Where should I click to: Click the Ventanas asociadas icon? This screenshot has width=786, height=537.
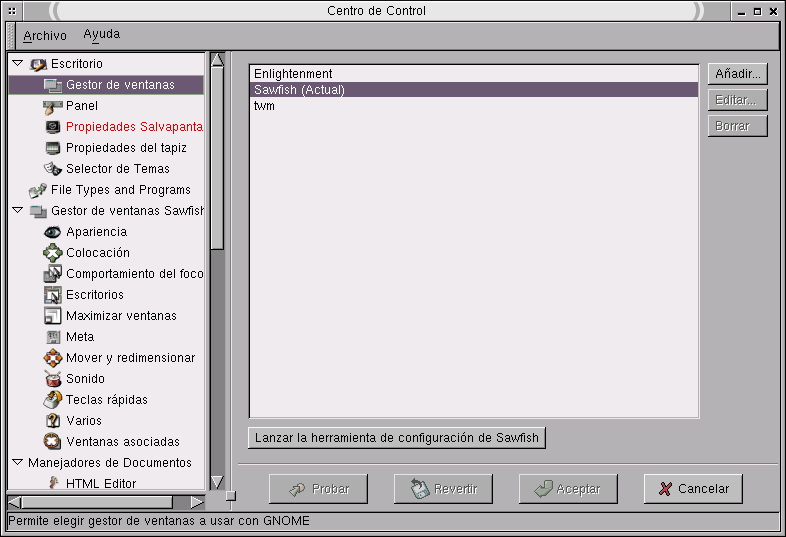(x=53, y=442)
